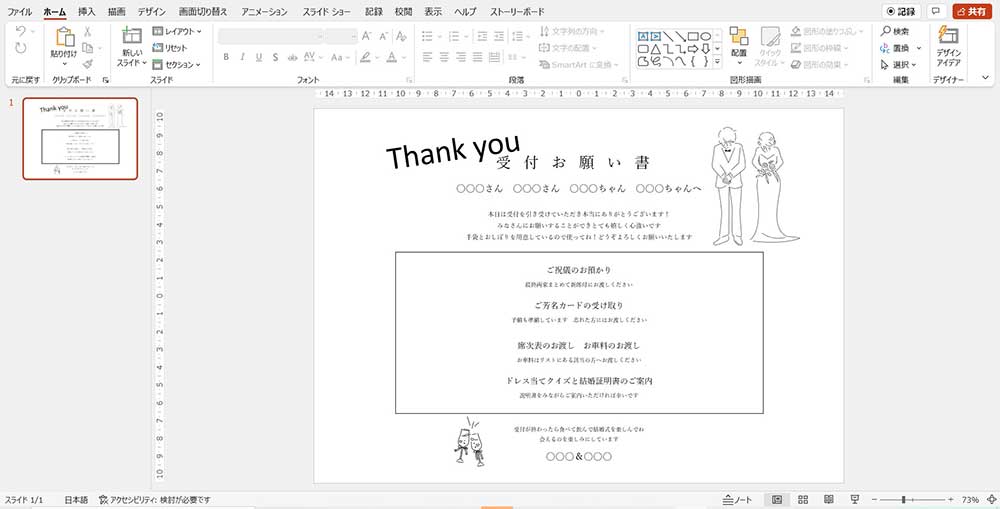Select the down block arrow shape
Viewport: 1000px width, 509px height.
[x=705, y=49]
